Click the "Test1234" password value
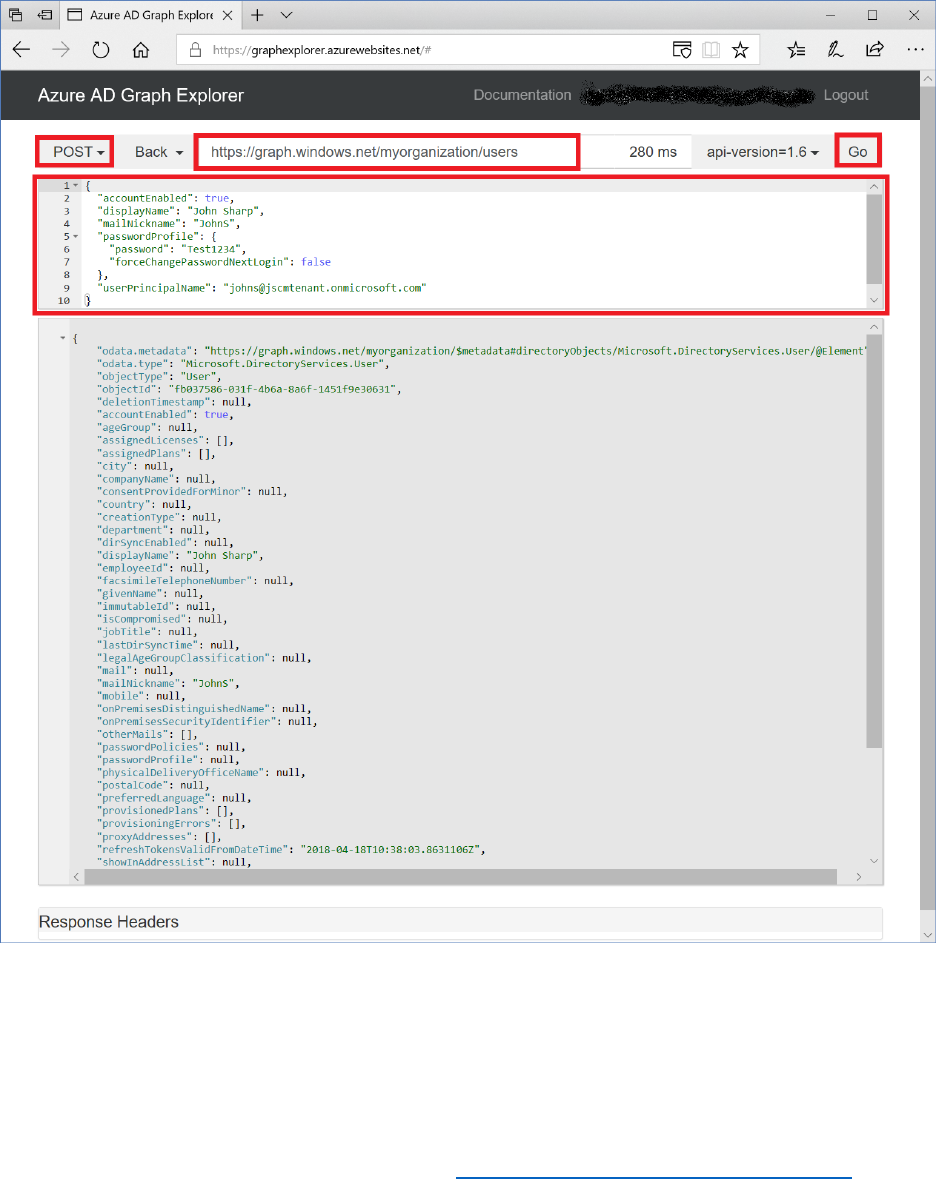The image size is (936, 1179). [211, 250]
